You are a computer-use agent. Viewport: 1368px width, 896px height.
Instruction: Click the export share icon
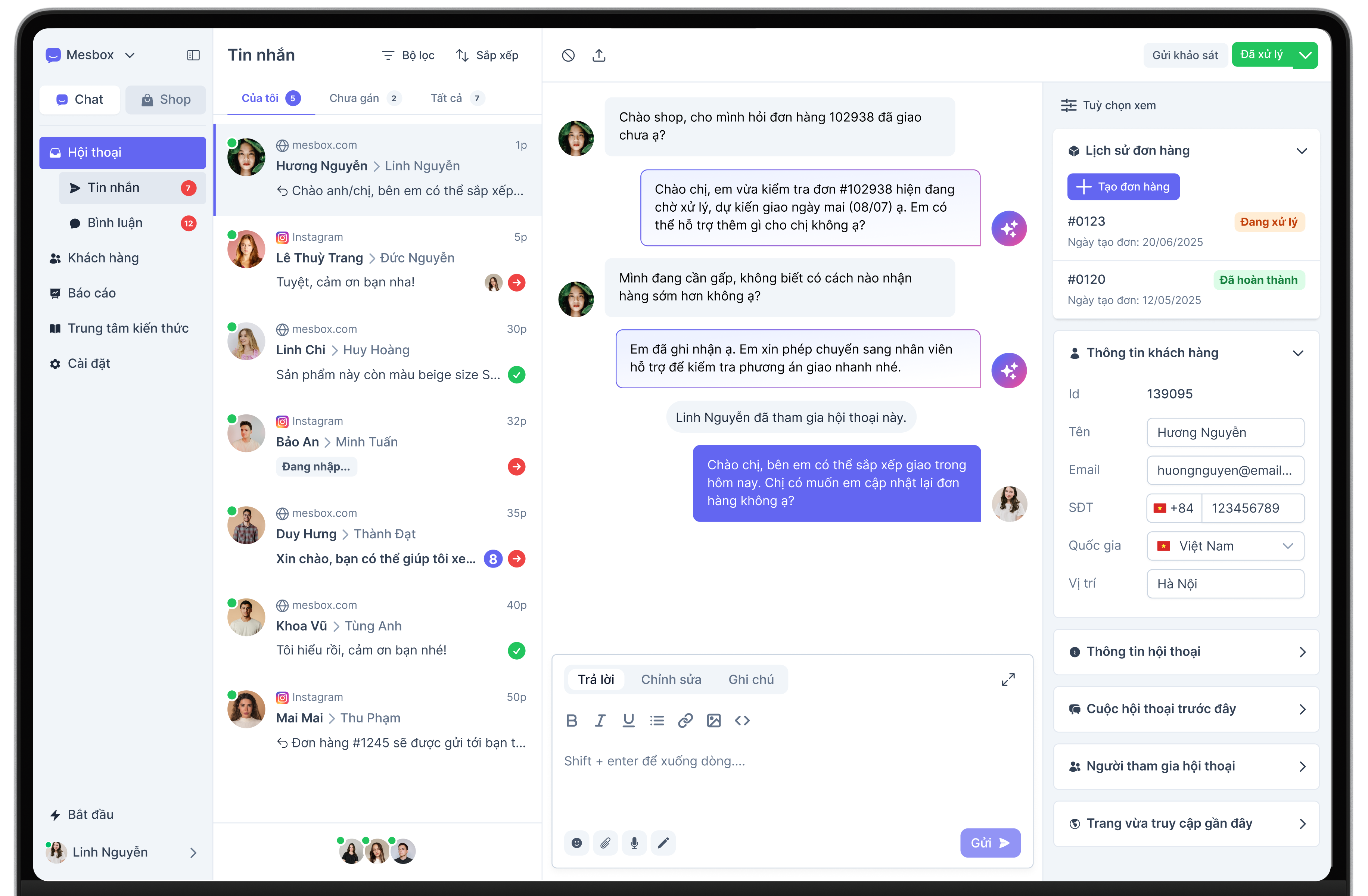coord(598,55)
